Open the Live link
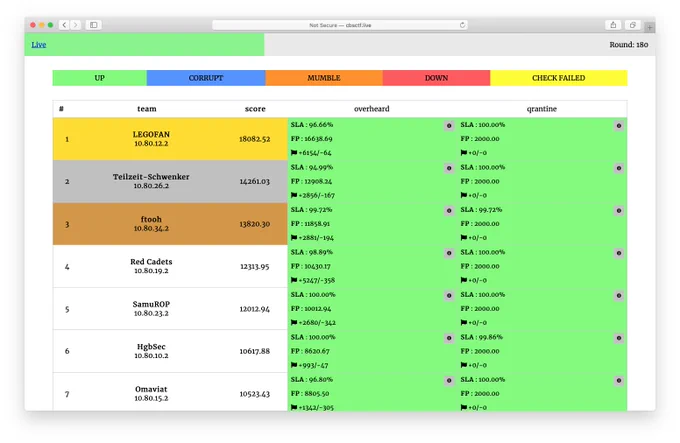 click(39, 45)
